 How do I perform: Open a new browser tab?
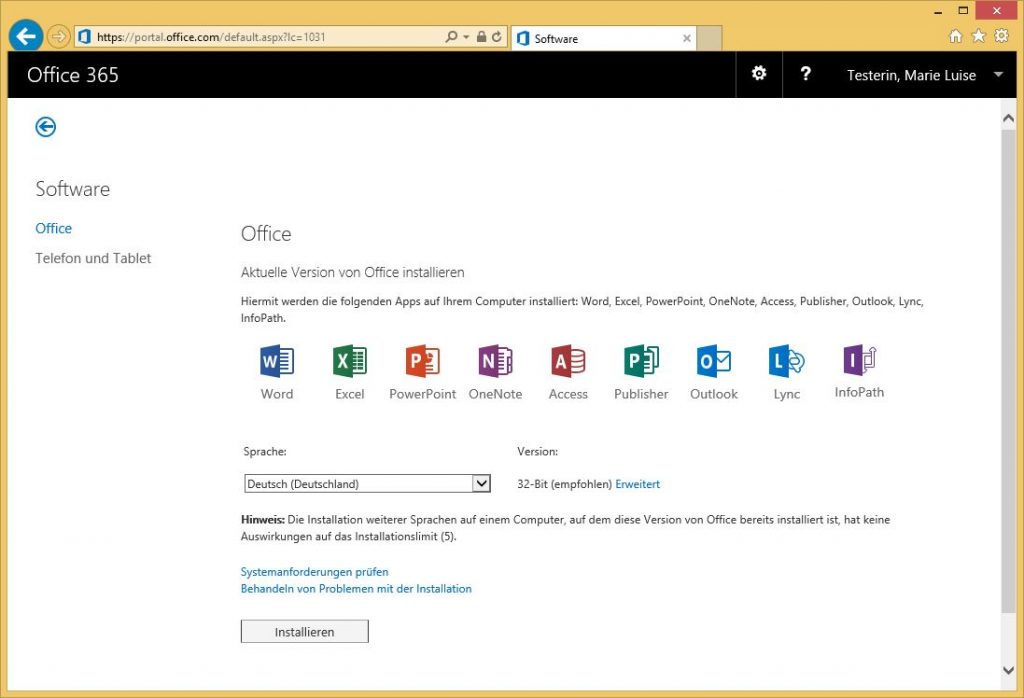point(709,39)
